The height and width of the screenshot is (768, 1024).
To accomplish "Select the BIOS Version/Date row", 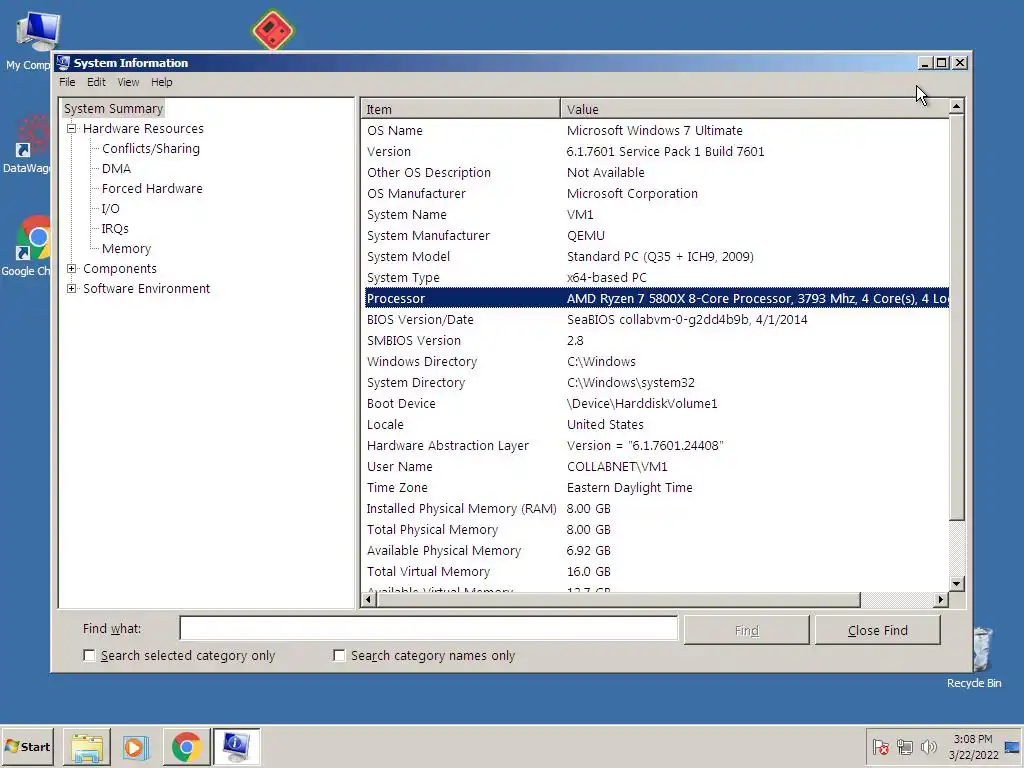I will [x=656, y=319].
